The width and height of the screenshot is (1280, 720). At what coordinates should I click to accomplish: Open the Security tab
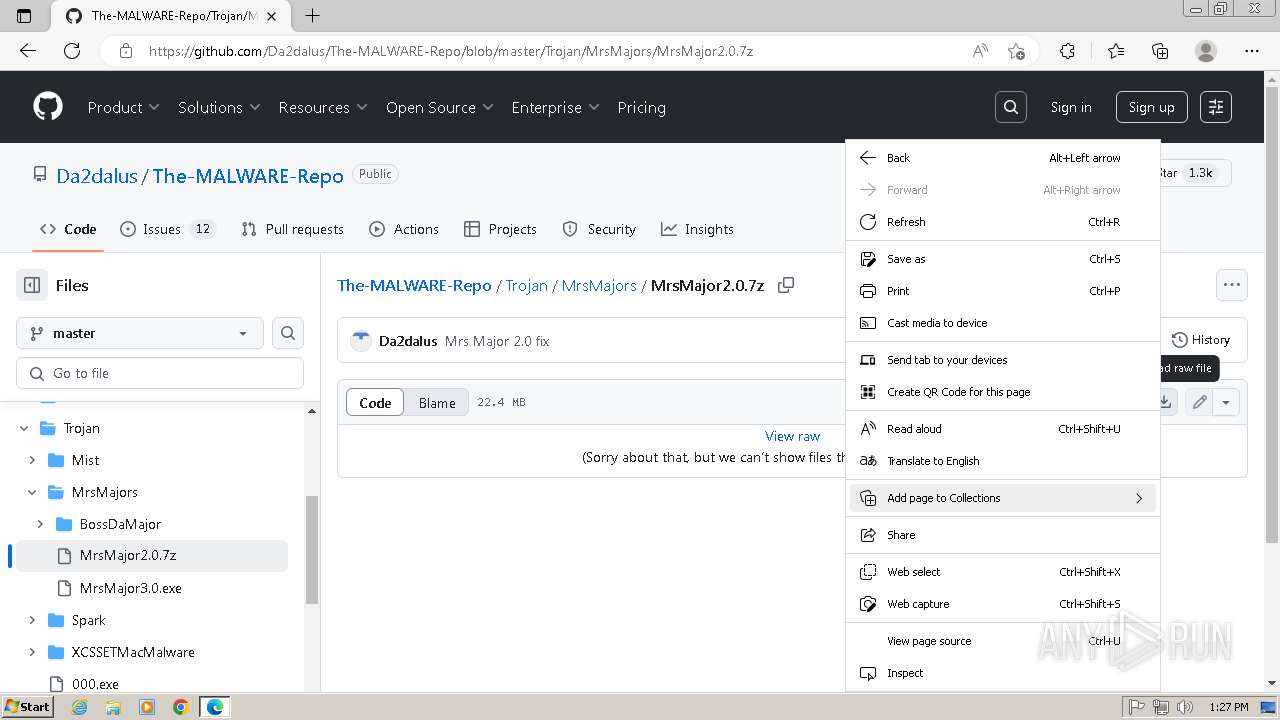click(599, 229)
